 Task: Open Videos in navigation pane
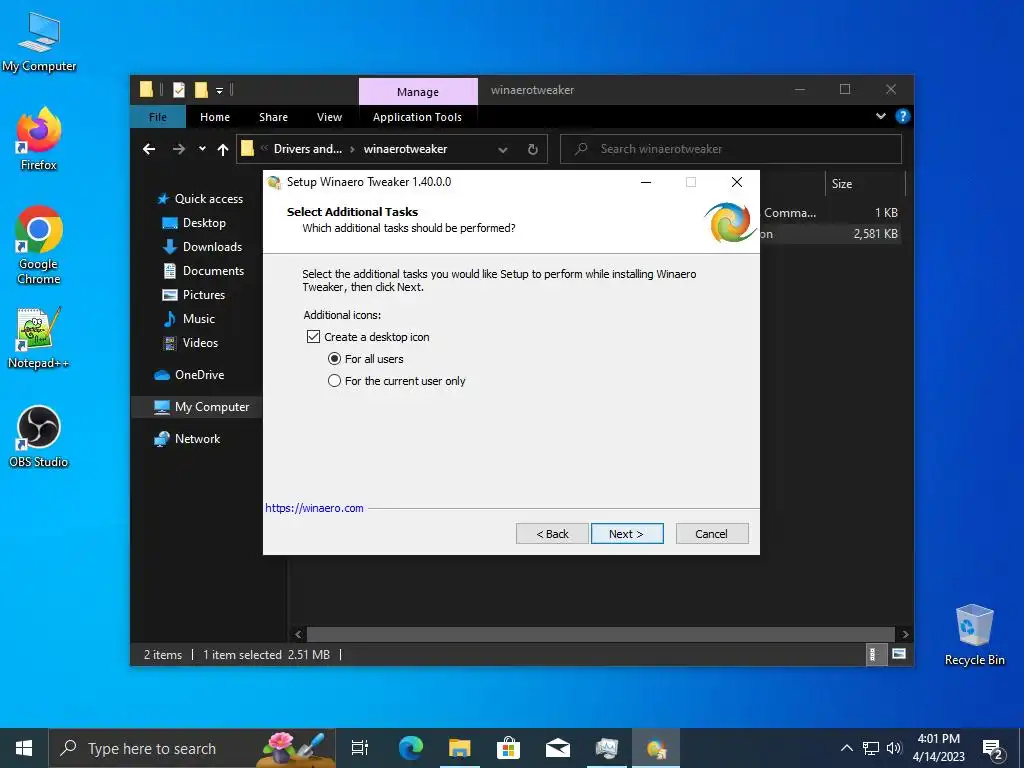pyautogui.click(x=191, y=343)
